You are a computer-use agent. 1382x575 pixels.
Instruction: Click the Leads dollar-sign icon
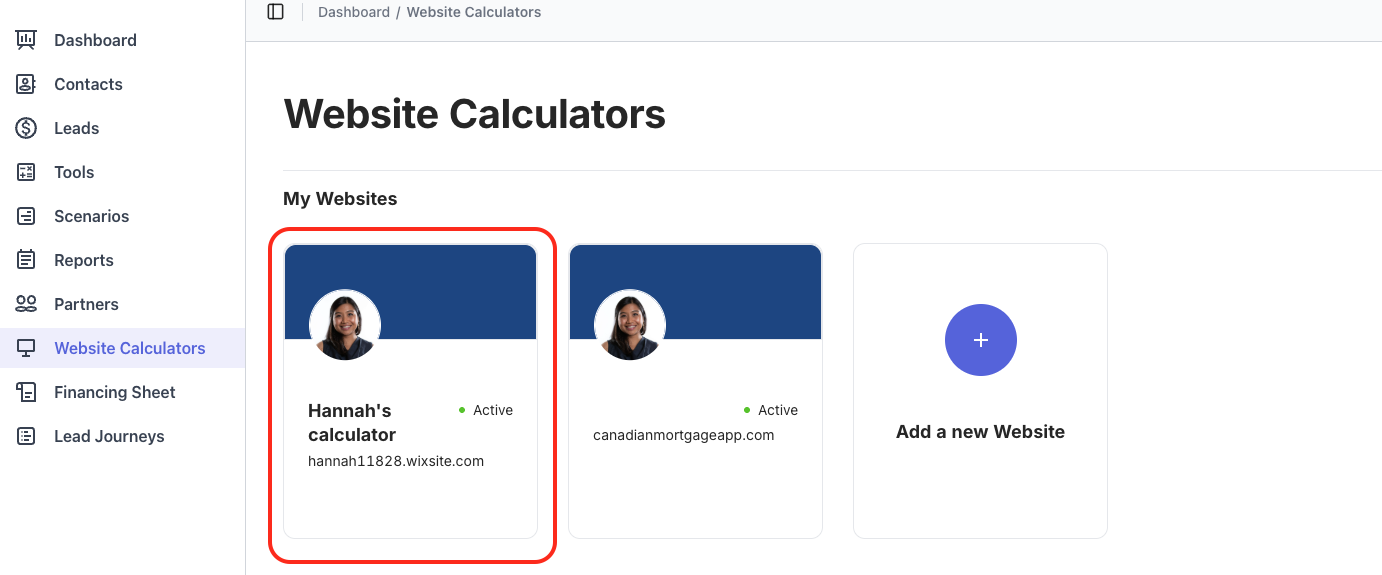27,128
